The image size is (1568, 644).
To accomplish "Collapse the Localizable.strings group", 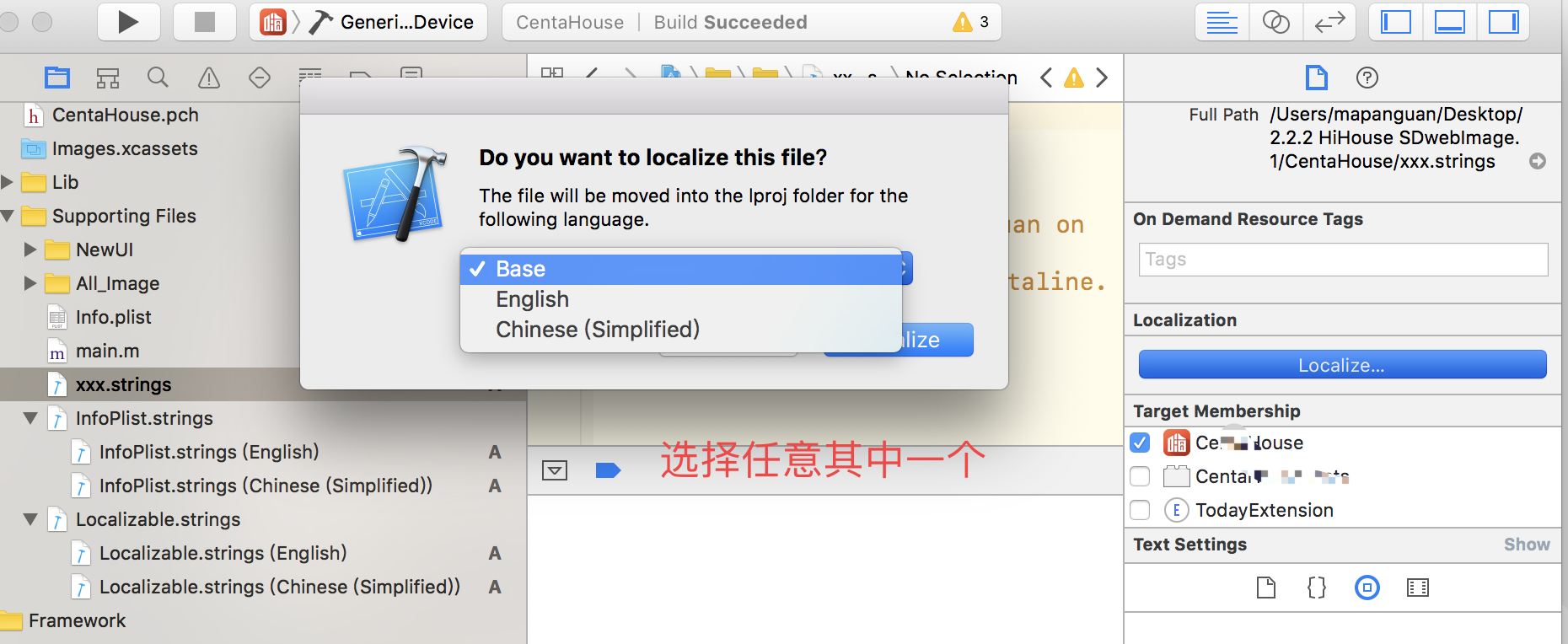I will [30, 519].
